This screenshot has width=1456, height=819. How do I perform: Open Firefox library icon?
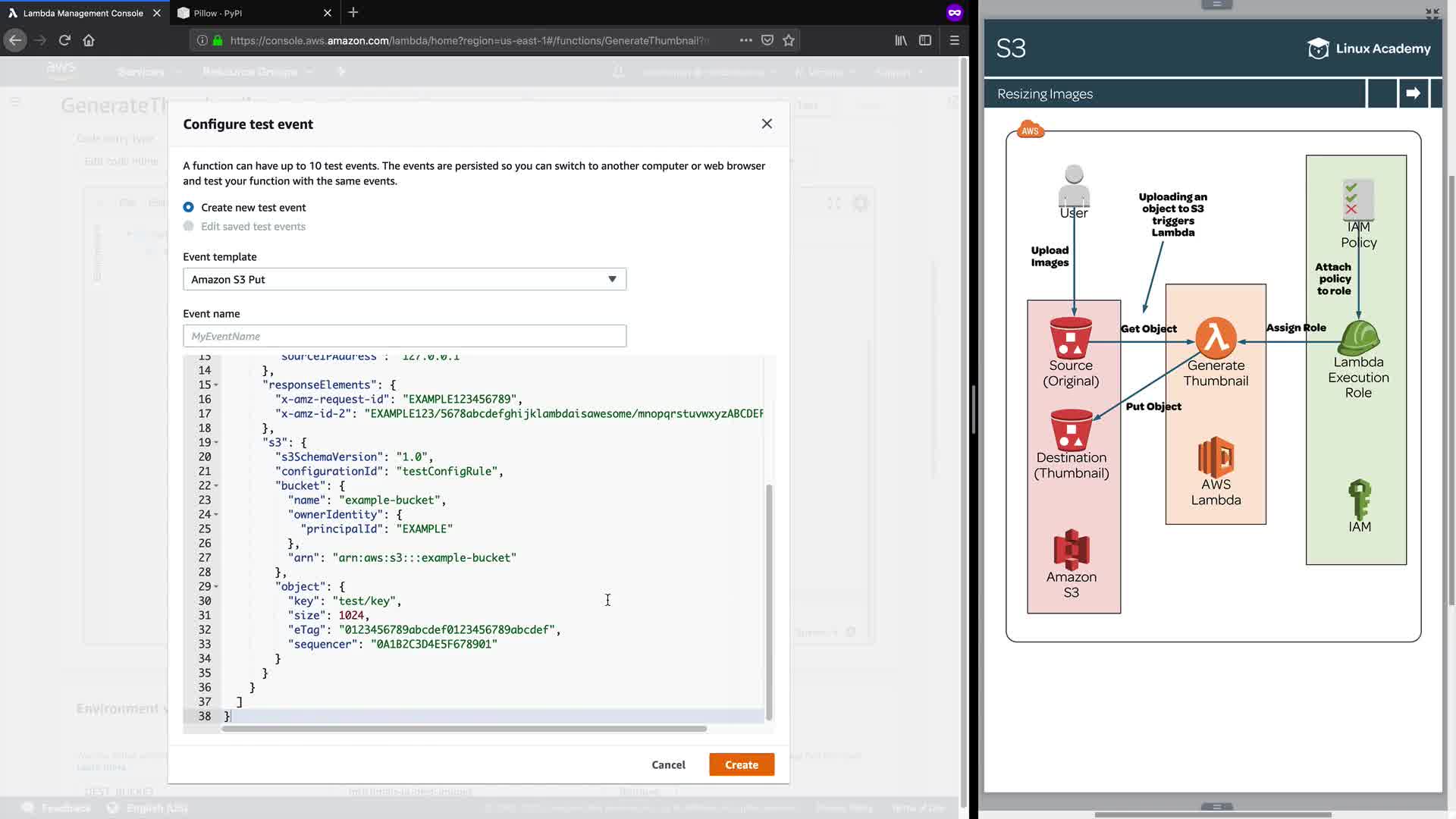coord(901,40)
